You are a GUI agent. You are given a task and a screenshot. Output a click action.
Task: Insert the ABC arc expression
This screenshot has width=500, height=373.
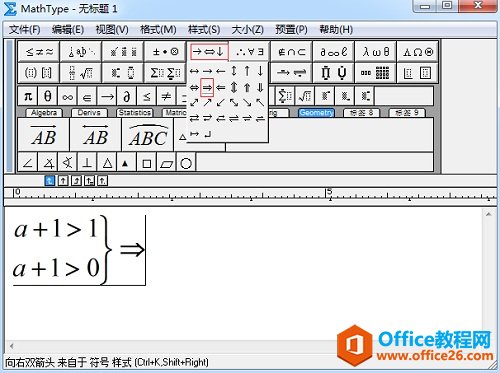pyautogui.click(x=148, y=135)
